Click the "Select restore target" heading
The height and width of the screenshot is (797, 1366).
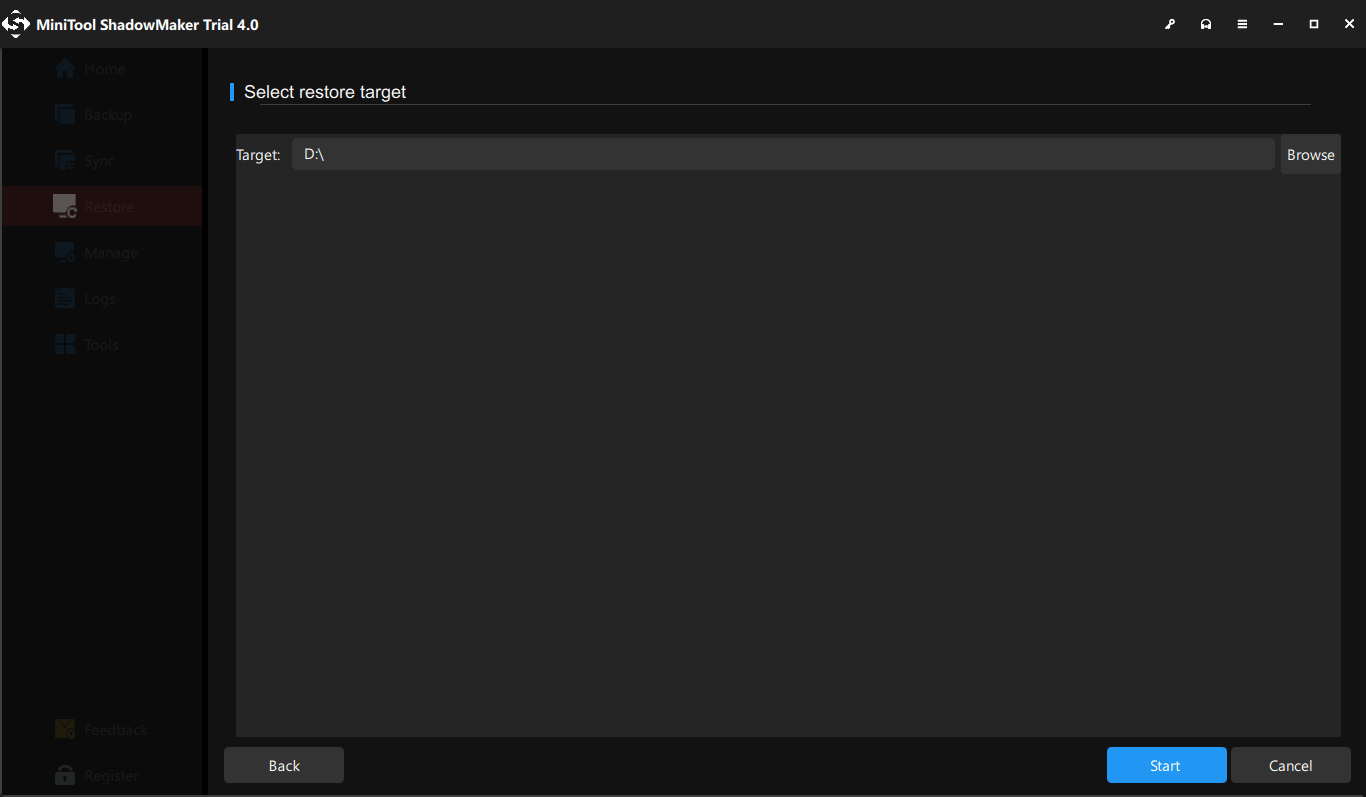click(325, 92)
